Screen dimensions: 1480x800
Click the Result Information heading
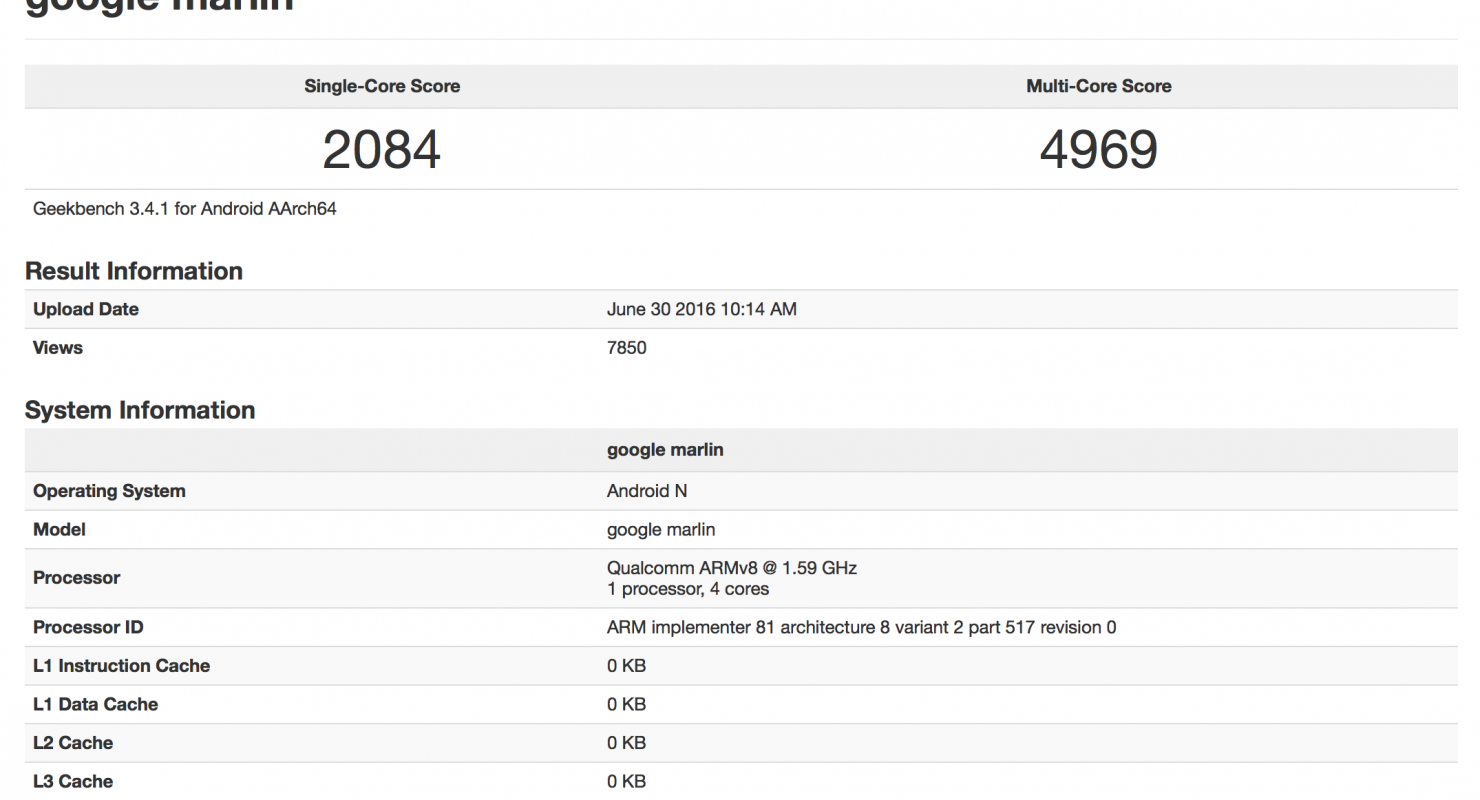click(x=134, y=271)
